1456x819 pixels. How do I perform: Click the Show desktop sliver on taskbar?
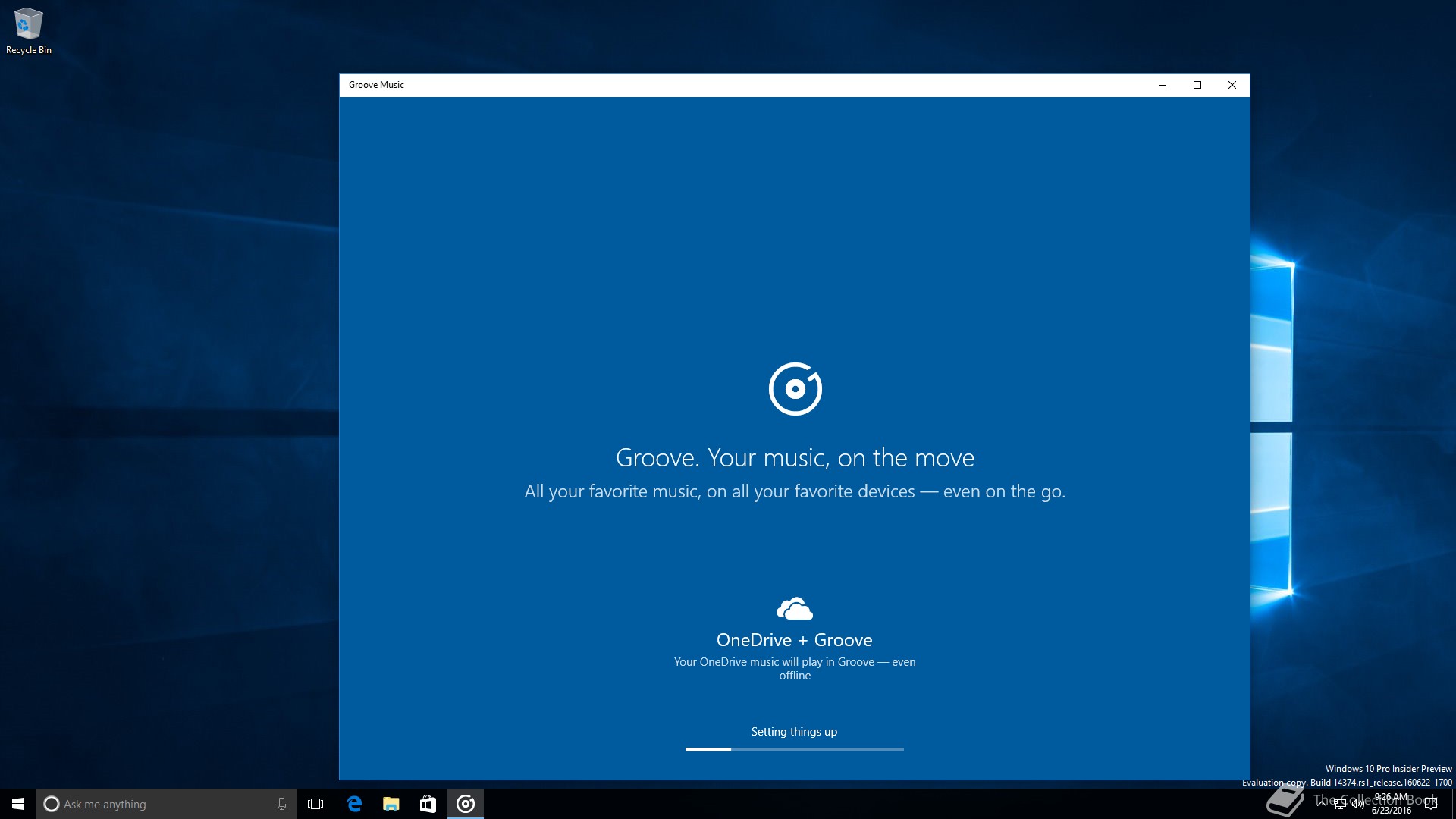[1453, 804]
